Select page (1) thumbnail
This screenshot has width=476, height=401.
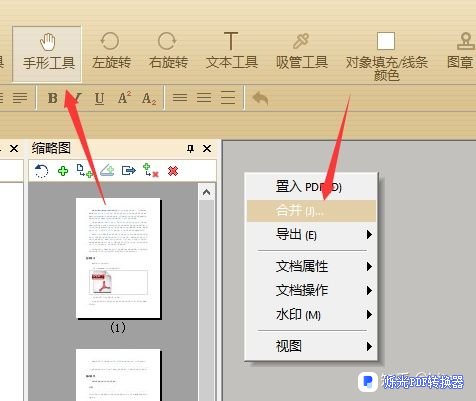click(x=118, y=258)
